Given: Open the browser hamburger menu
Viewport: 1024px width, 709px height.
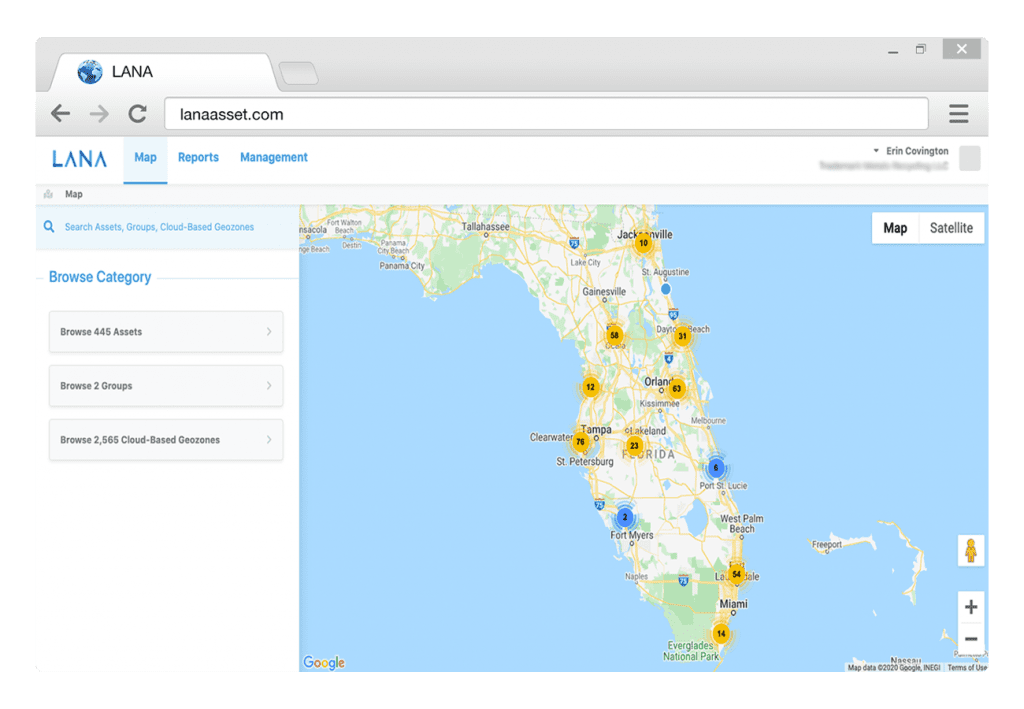Looking at the screenshot, I should [x=961, y=113].
